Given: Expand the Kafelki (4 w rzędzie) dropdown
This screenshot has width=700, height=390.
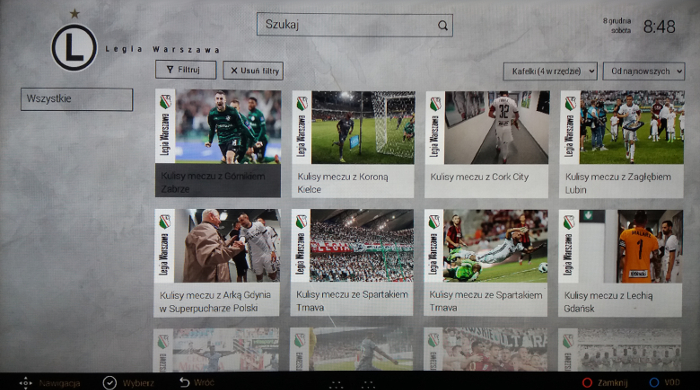Looking at the screenshot, I should coord(550,71).
